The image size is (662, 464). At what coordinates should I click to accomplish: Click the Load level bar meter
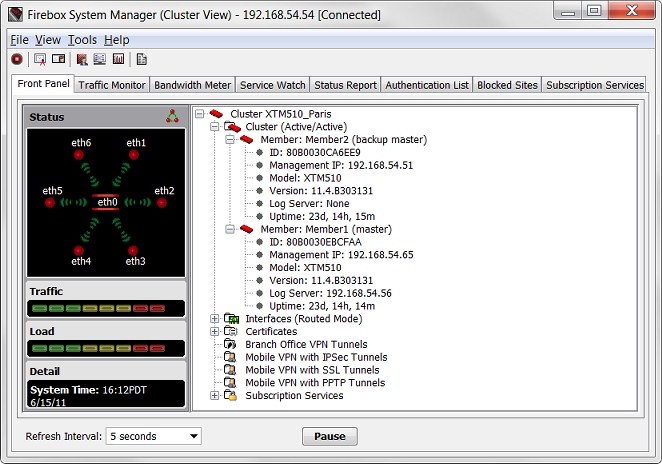(106, 348)
